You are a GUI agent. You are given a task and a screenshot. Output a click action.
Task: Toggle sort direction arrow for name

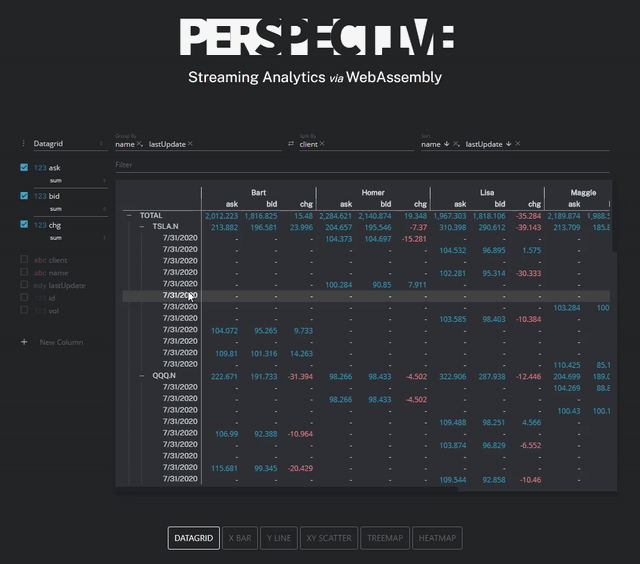tap(446, 144)
